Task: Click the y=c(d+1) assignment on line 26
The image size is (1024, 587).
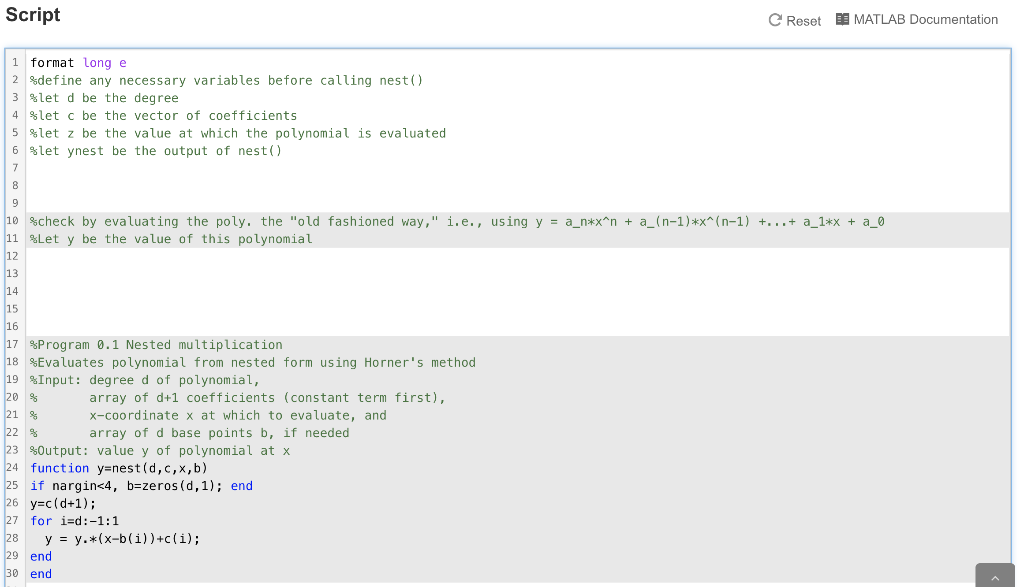Action: 62,503
